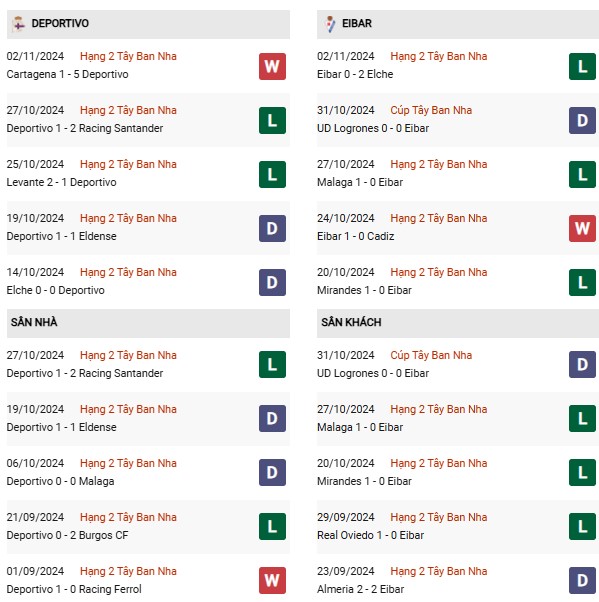Open Cúp Tây Ban Nha link dated 31/10/2024 under Eibar
Screen dimensions: 599x602
click(x=431, y=110)
